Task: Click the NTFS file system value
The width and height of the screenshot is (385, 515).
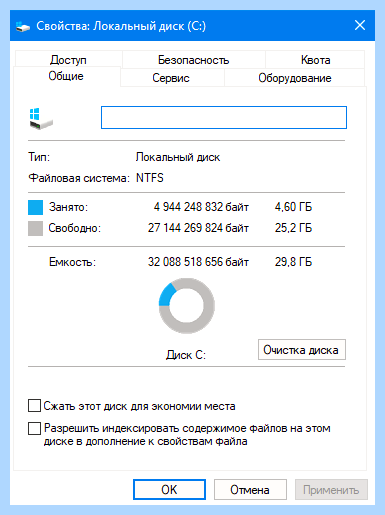Action: (150, 178)
